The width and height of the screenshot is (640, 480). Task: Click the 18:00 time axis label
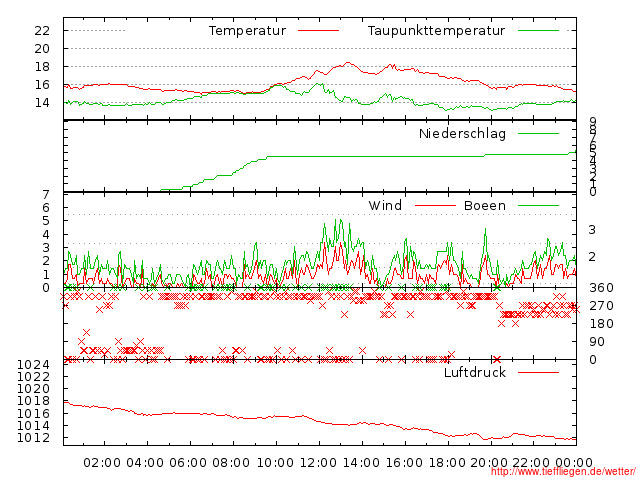(447, 462)
